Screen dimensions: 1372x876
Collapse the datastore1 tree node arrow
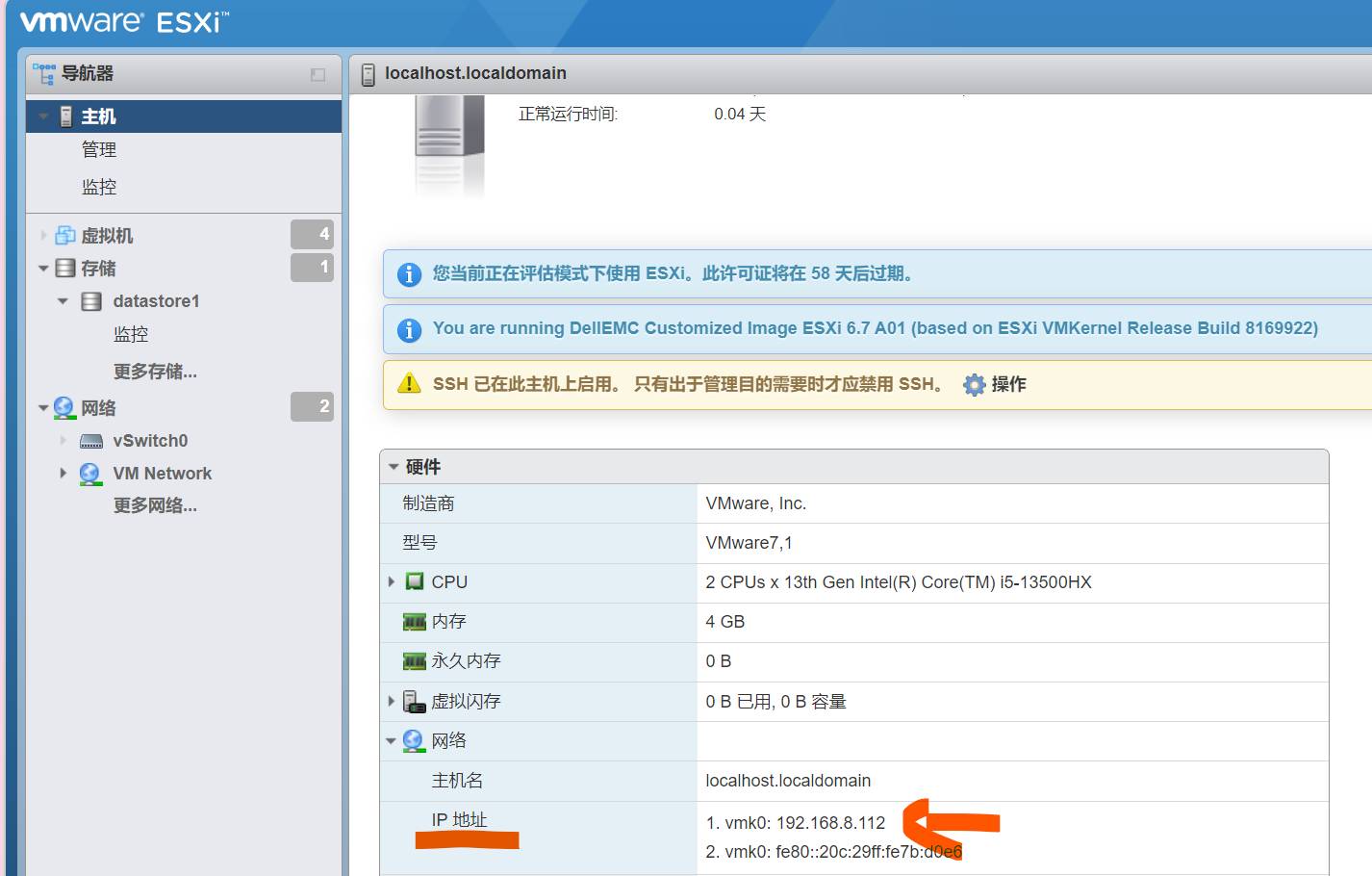coord(63,301)
